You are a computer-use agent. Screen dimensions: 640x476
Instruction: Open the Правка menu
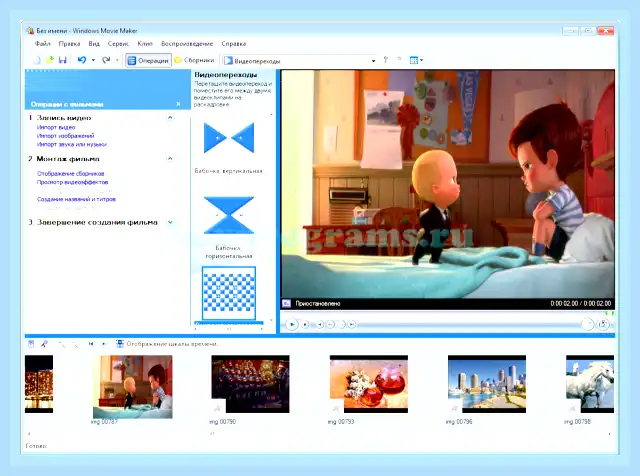click(69, 44)
